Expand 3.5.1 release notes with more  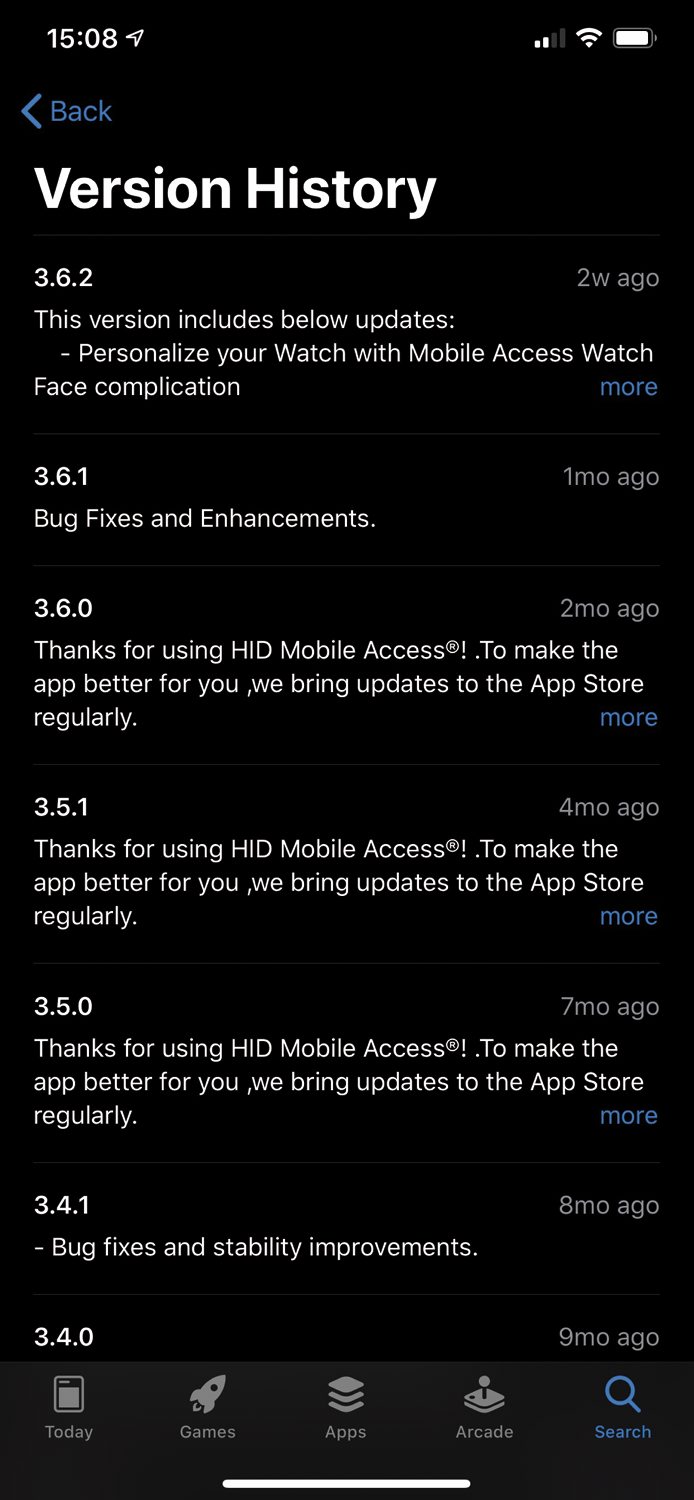coord(628,917)
